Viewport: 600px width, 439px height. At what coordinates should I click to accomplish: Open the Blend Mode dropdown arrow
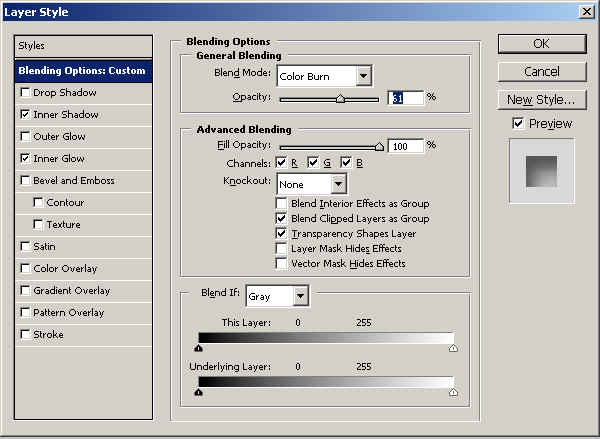tap(364, 76)
